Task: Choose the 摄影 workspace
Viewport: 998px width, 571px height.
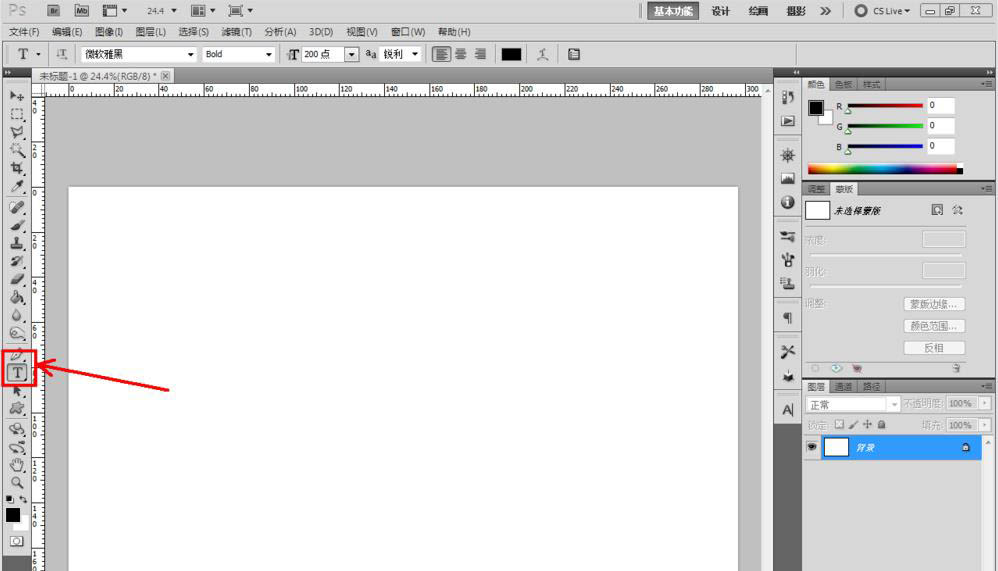Action: [x=796, y=11]
